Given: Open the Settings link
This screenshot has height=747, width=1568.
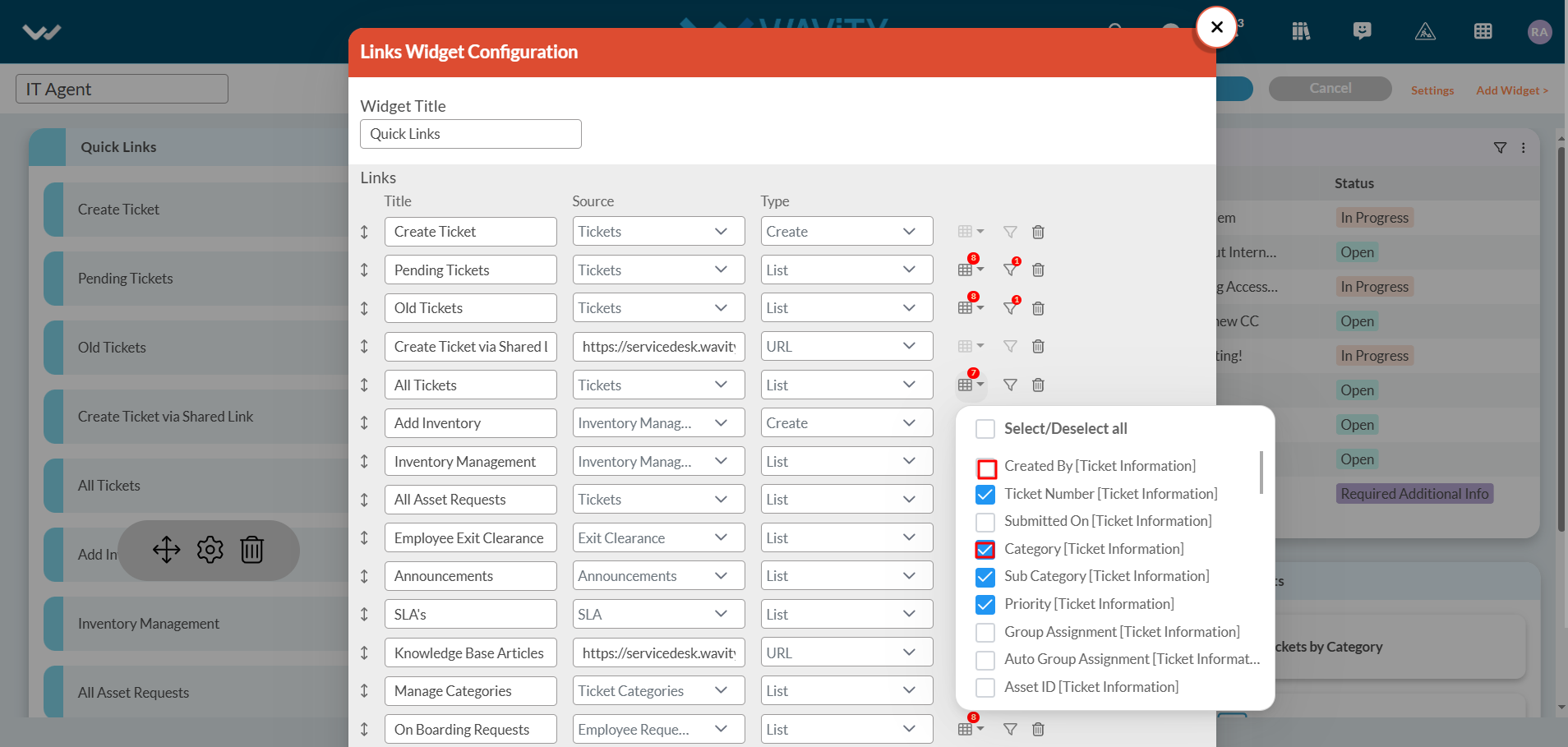Looking at the screenshot, I should point(1432,90).
